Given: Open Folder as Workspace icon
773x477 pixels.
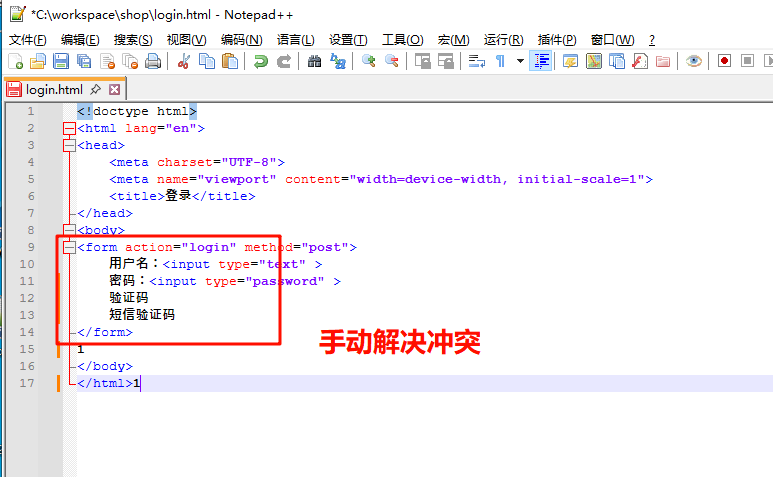Looking at the screenshot, I should (663, 62).
